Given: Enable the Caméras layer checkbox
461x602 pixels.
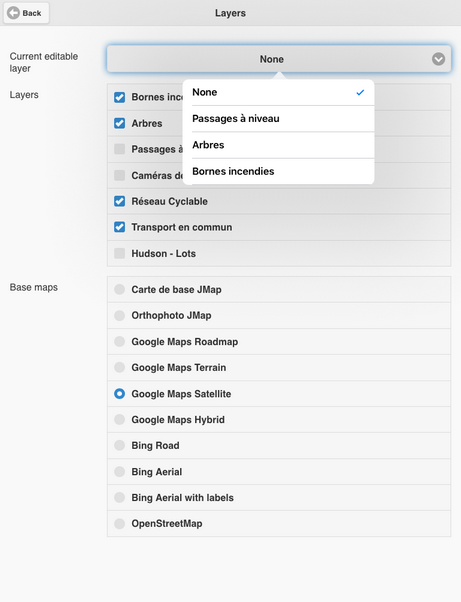Looking at the screenshot, I should click(119, 175).
